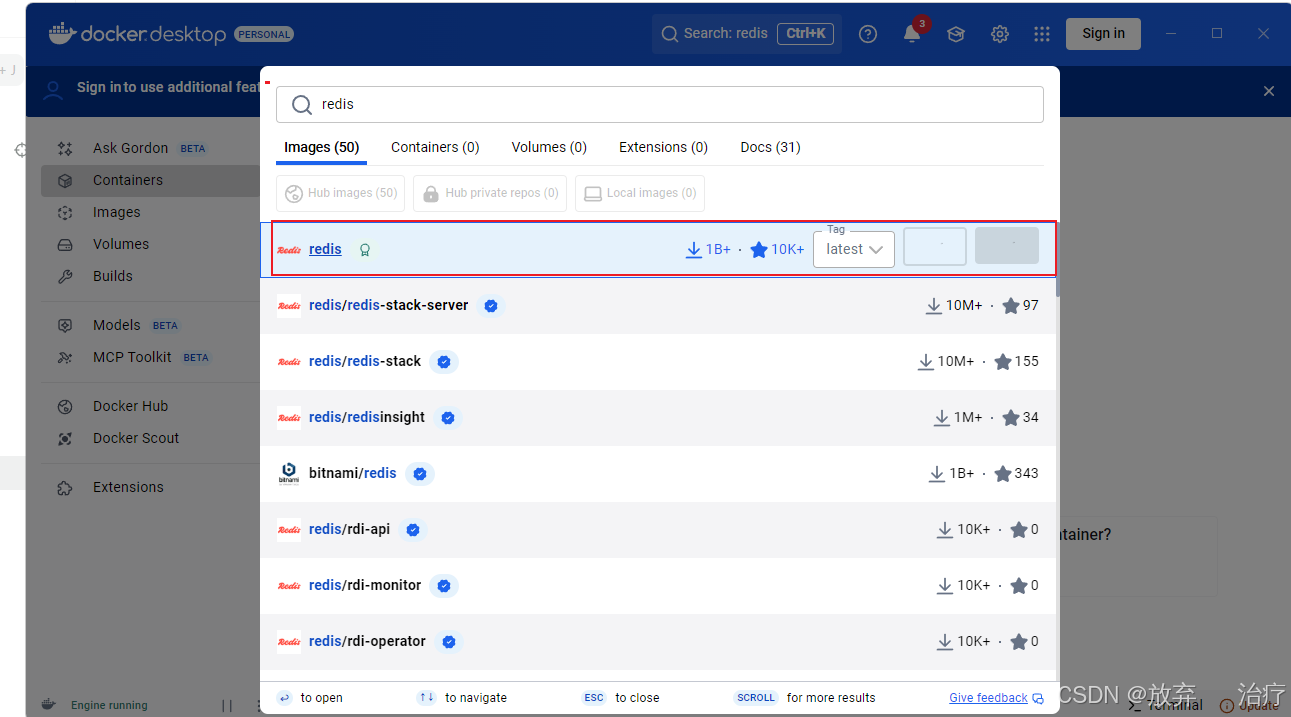Open Builds in the sidebar
The image size is (1291, 717).
click(x=112, y=276)
